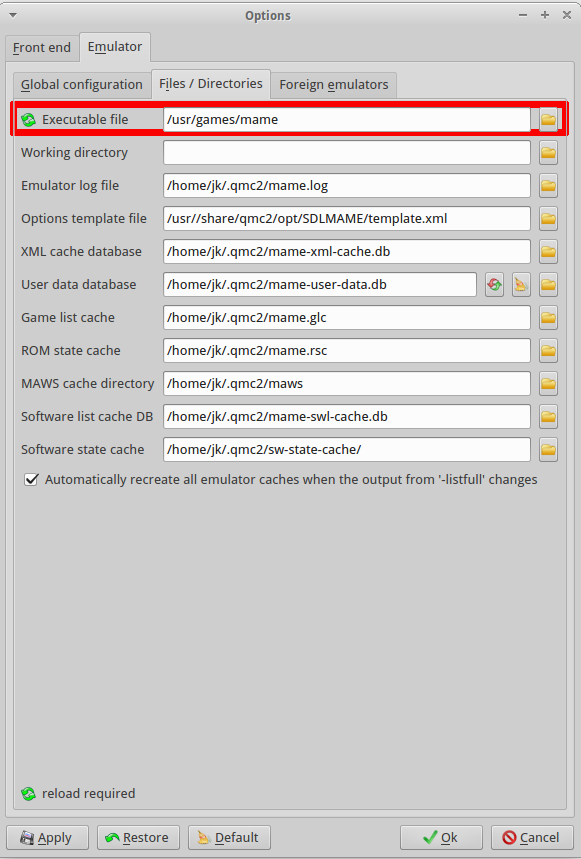Click into the Working directory text field
581x859 pixels.
(x=347, y=153)
